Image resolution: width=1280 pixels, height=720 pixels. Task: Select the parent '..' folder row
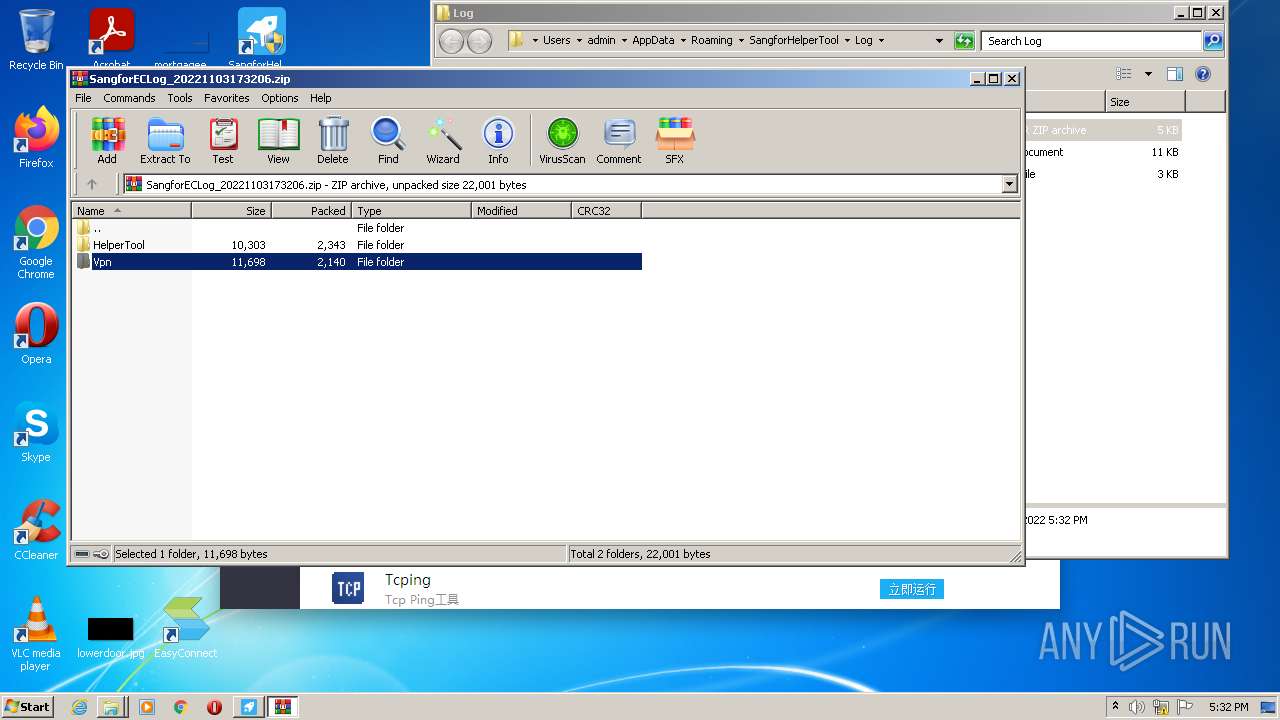click(x=357, y=228)
